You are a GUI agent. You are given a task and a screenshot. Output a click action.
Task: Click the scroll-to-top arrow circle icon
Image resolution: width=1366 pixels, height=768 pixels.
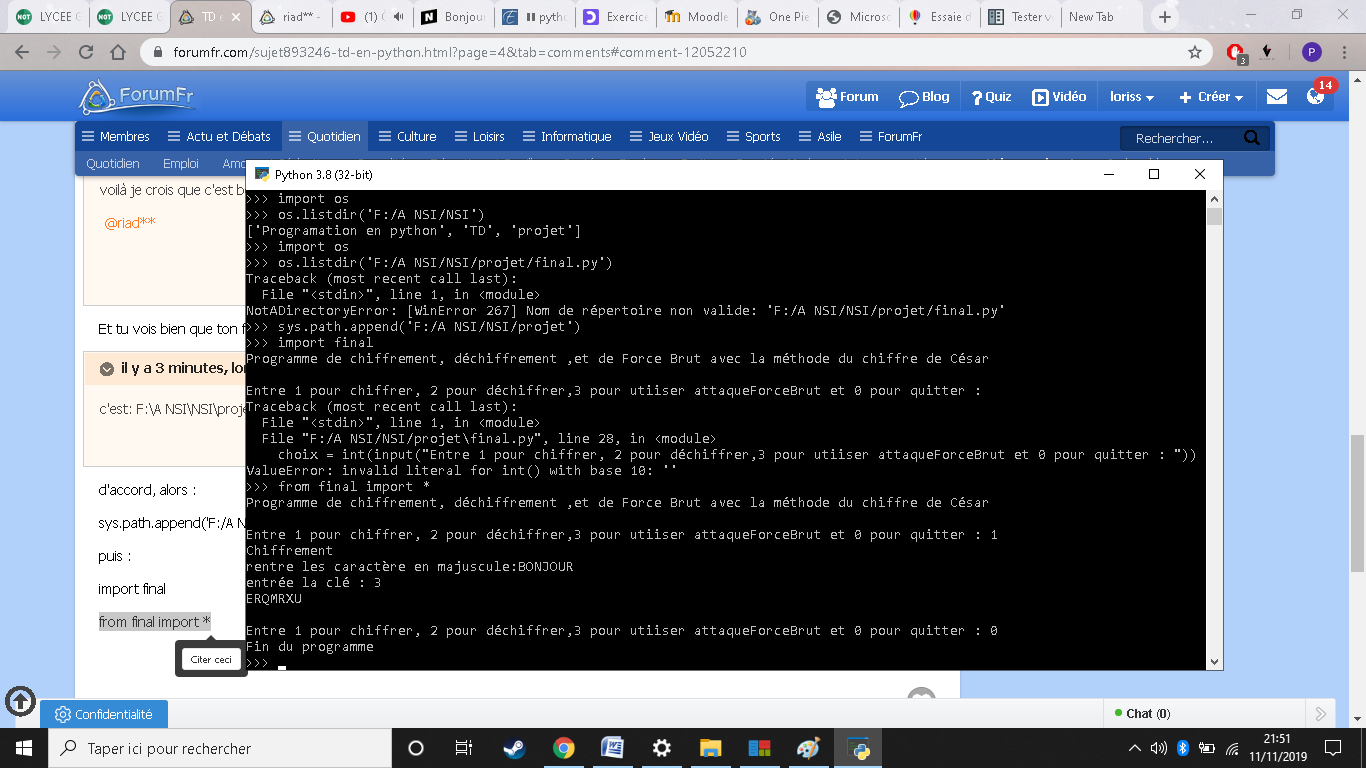[x=20, y=701]
